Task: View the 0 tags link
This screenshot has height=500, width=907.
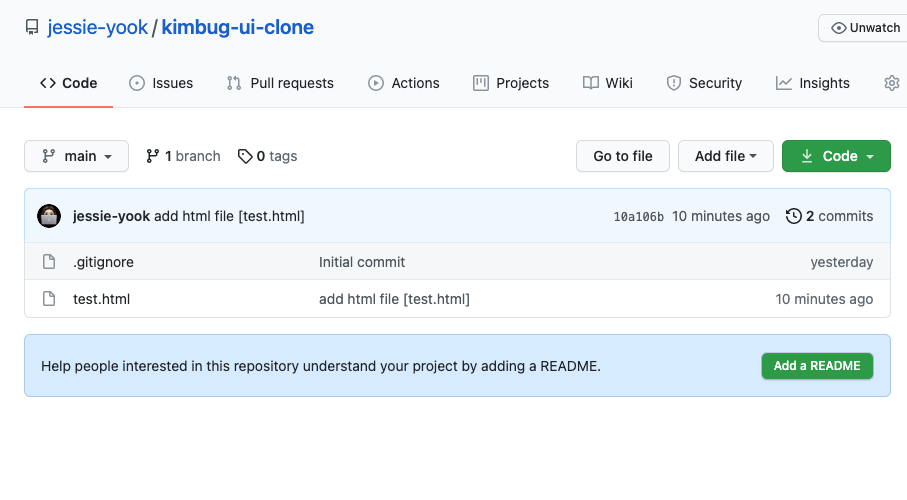Action: (267, 156)
